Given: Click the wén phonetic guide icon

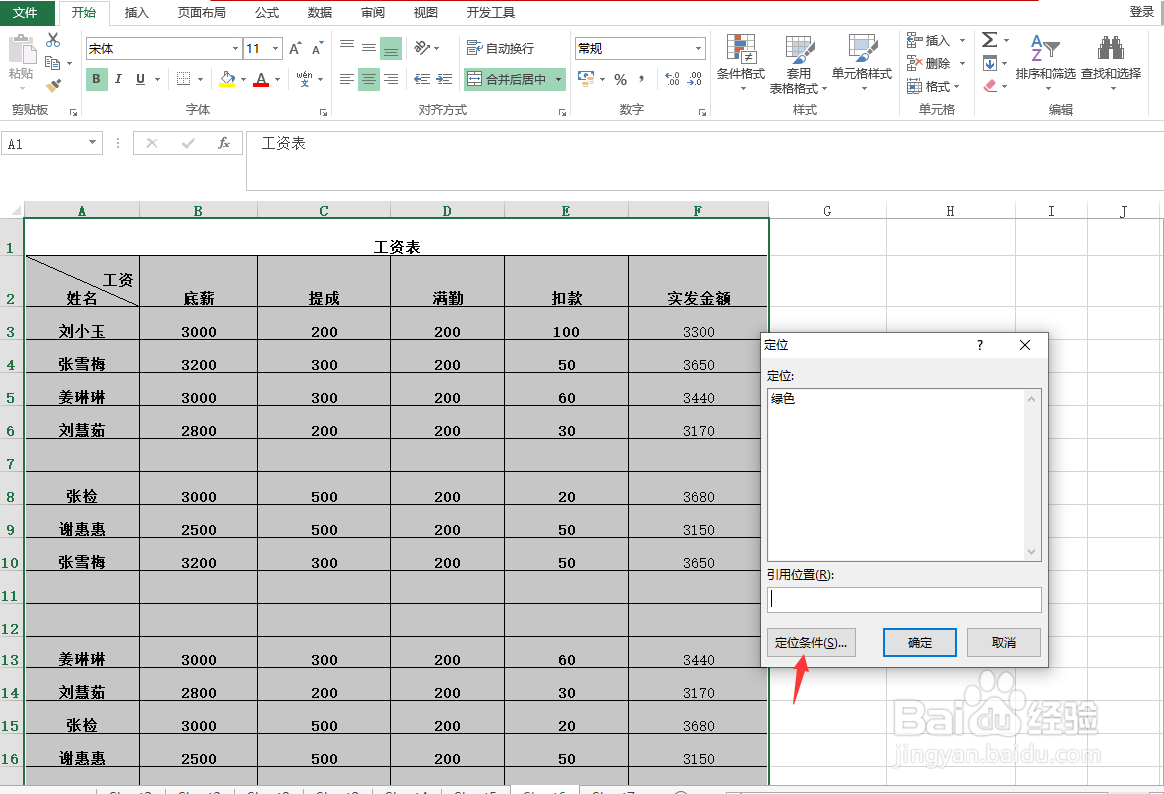Looking at the screenshot, I should (x=304, y=79).
